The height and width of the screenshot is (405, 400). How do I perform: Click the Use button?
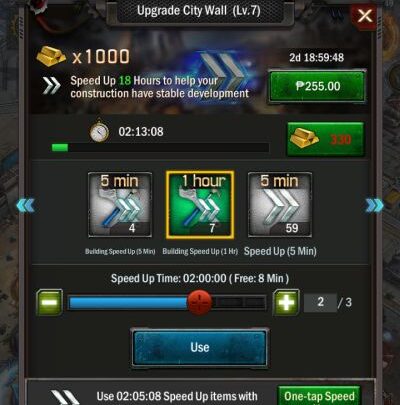pyautogui.click(x=200, y=347)
